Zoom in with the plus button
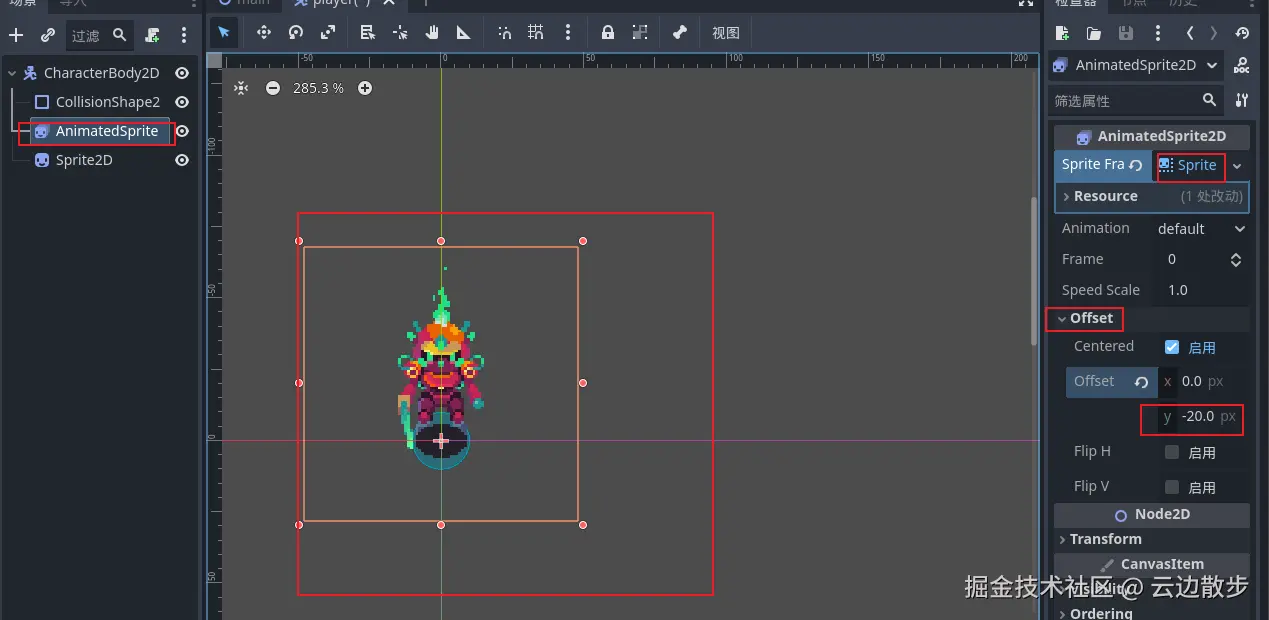This screenshot has width=1269, height=620. point(365,88)
